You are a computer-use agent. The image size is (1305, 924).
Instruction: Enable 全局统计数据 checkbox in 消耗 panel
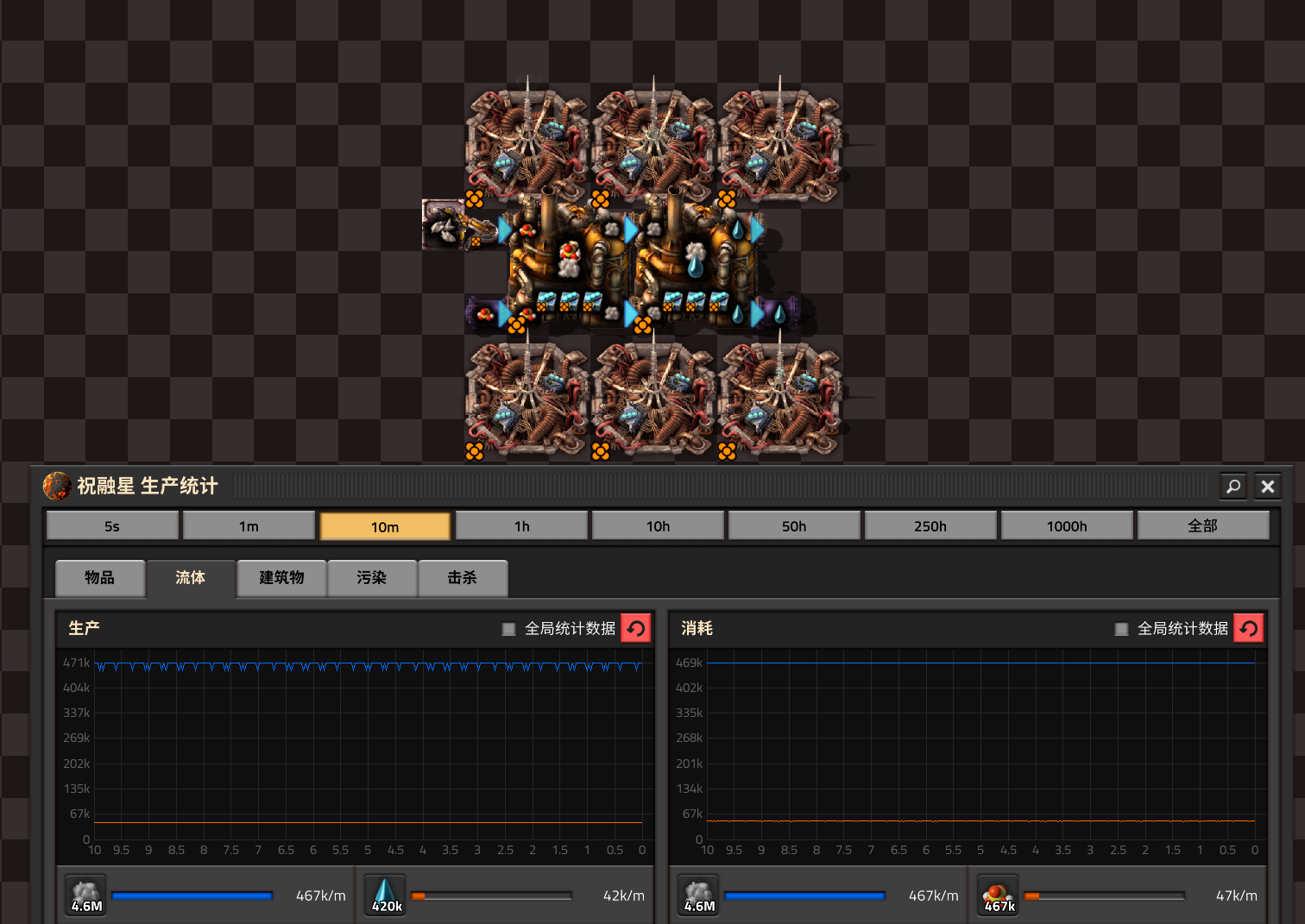coord(1122,629)
